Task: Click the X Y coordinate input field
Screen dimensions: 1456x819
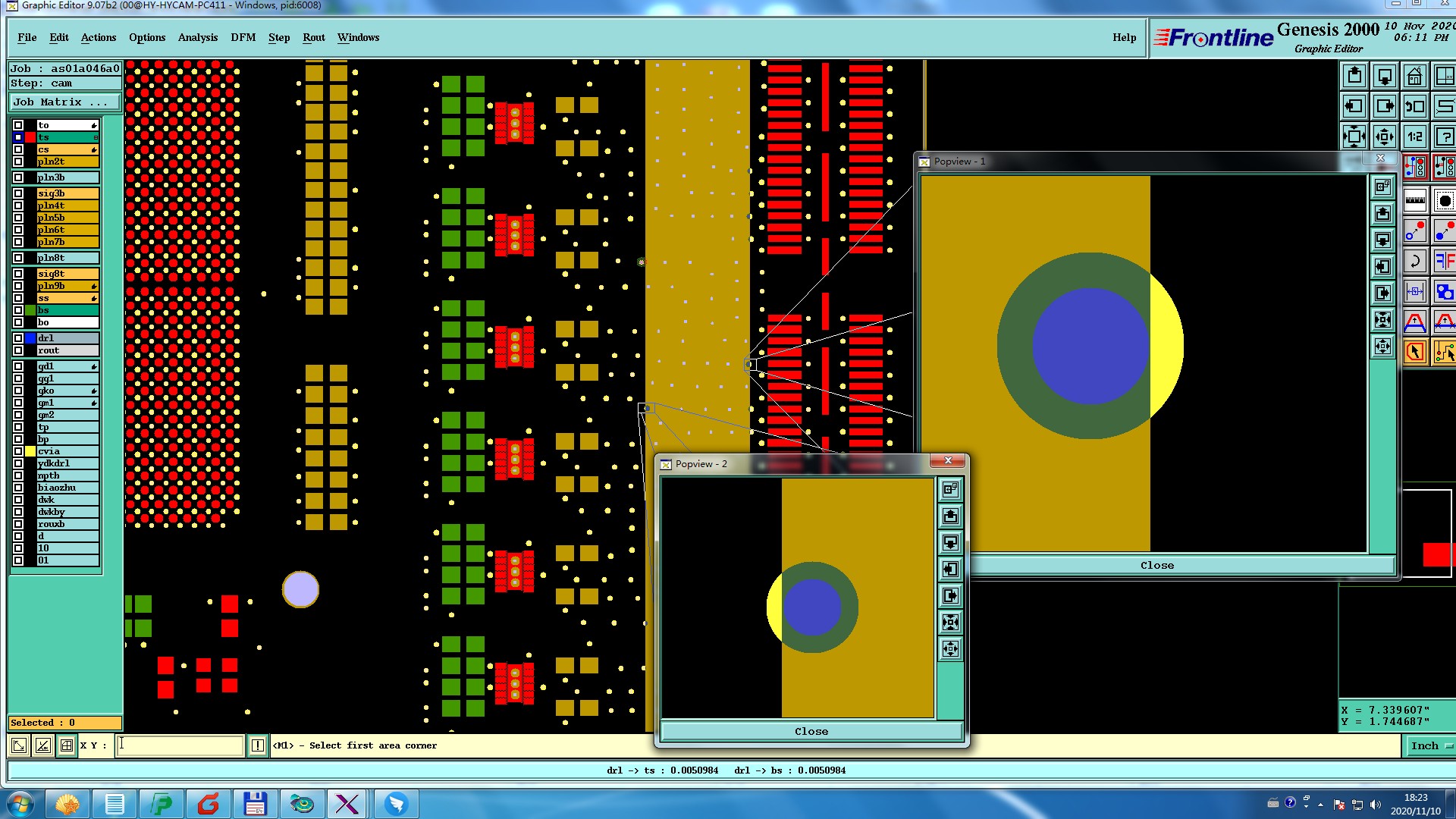Action: coord(180,745)
